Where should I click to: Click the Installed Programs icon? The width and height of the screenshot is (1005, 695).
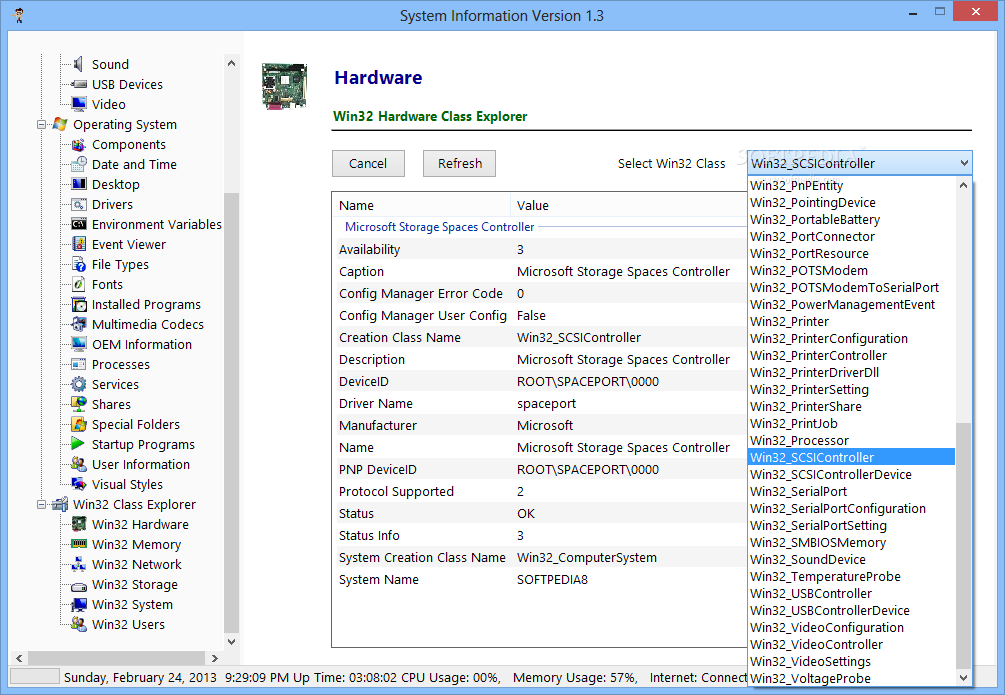[x=79, y=304]
